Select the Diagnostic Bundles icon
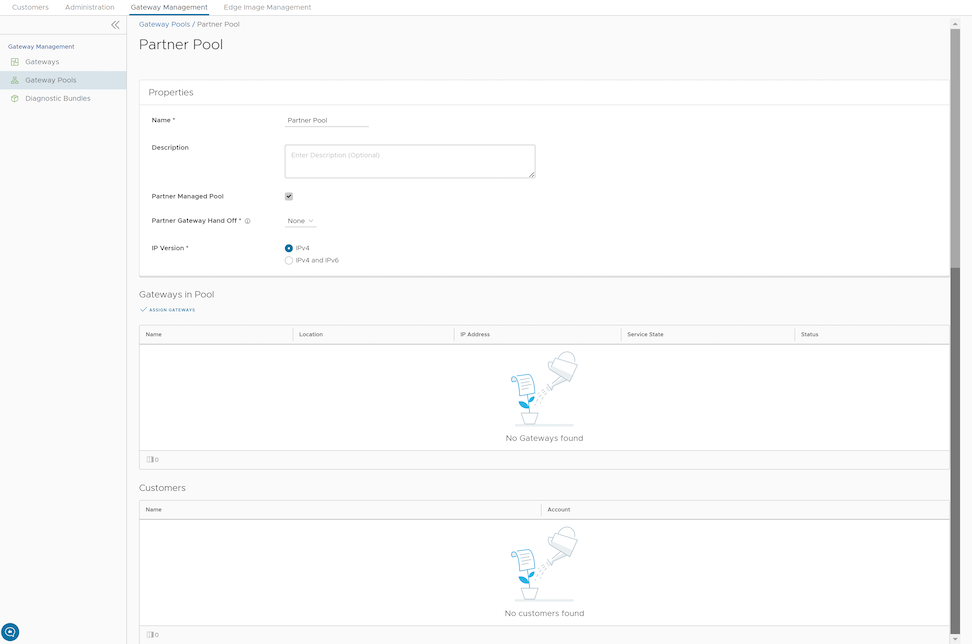The height and width of the screenshot is (644, 972). [14, 98]
